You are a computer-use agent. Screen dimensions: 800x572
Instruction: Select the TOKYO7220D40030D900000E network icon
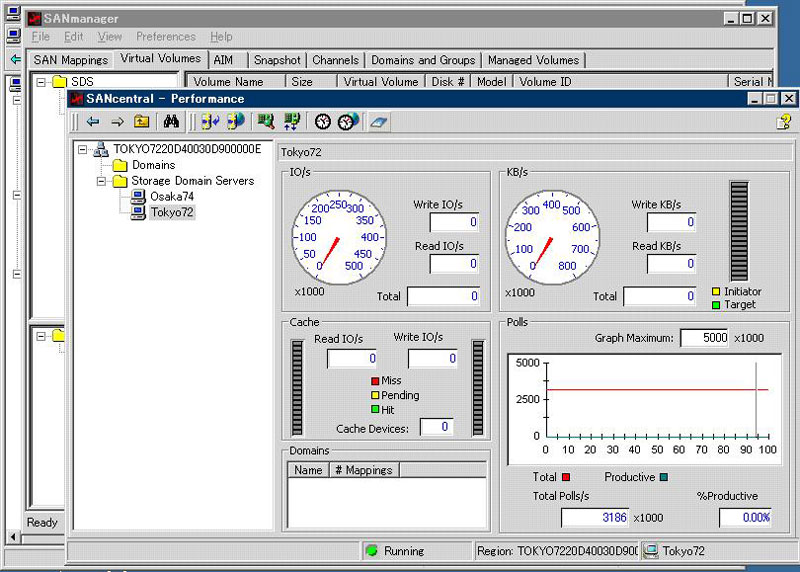point(101,149)
